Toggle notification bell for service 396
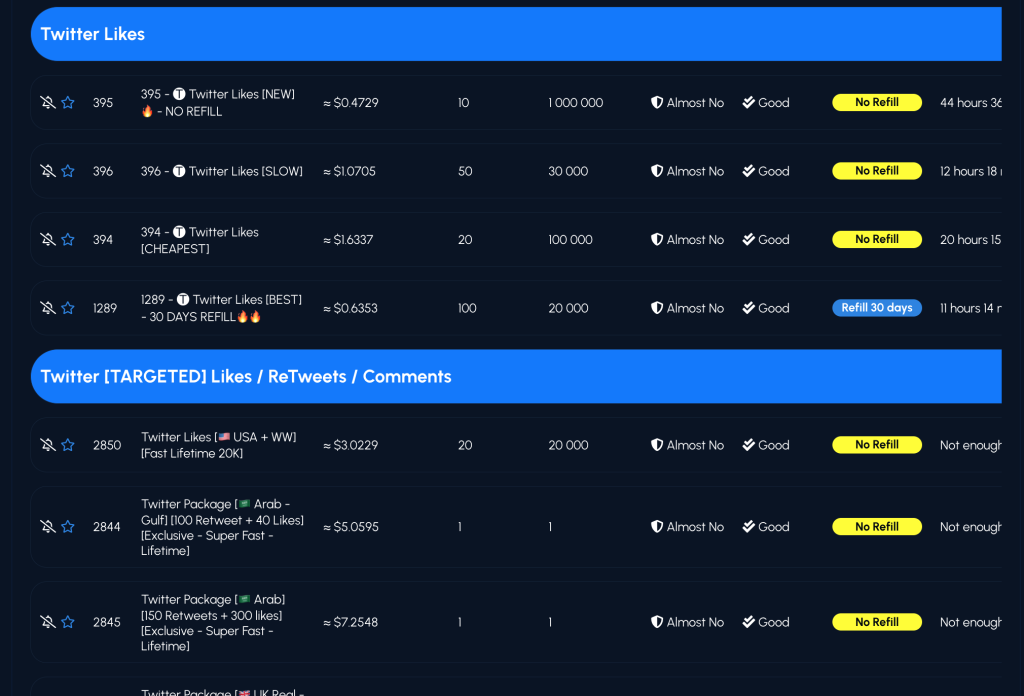Screen dimensions: 1024x696 click(x=48, y=171)
